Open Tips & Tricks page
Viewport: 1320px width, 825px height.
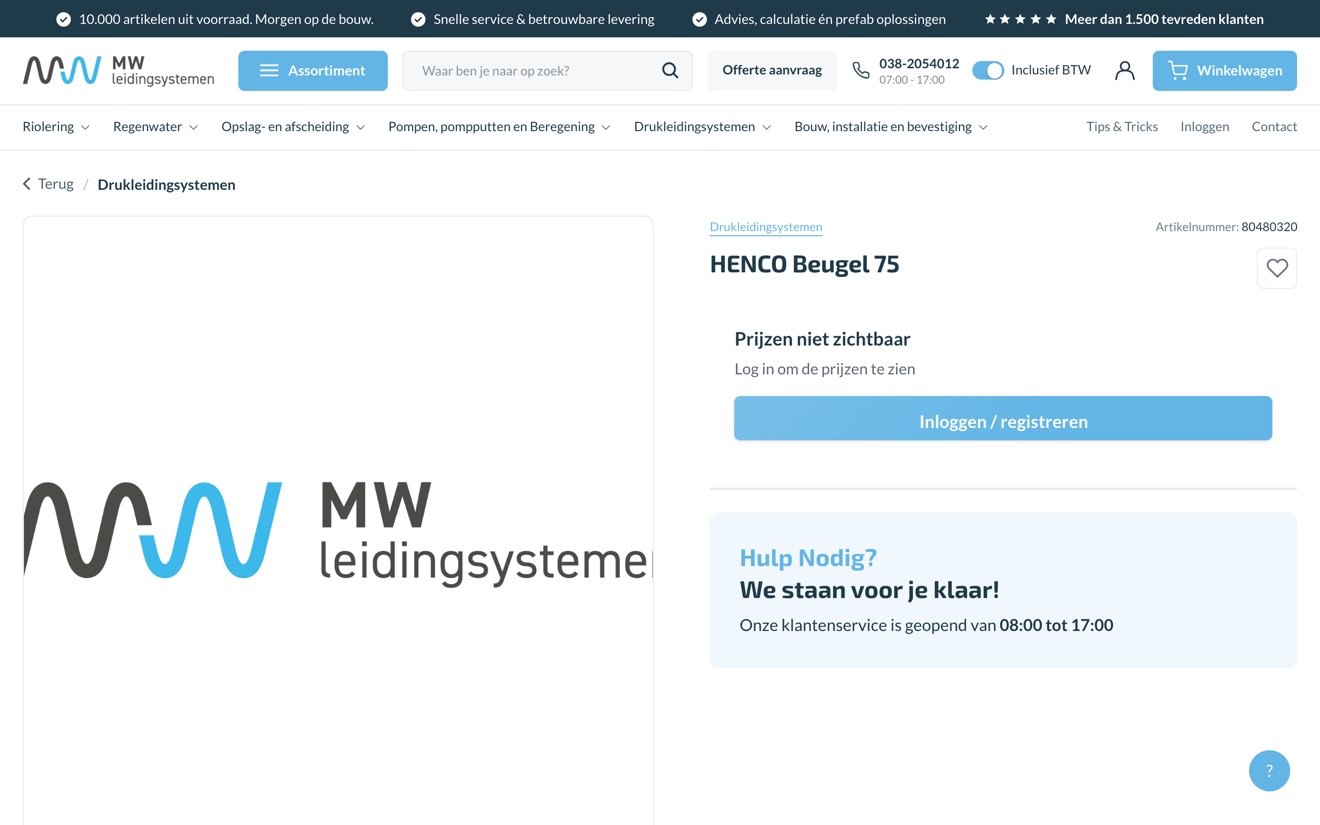pyautogui.click(x=1122, y=127)
